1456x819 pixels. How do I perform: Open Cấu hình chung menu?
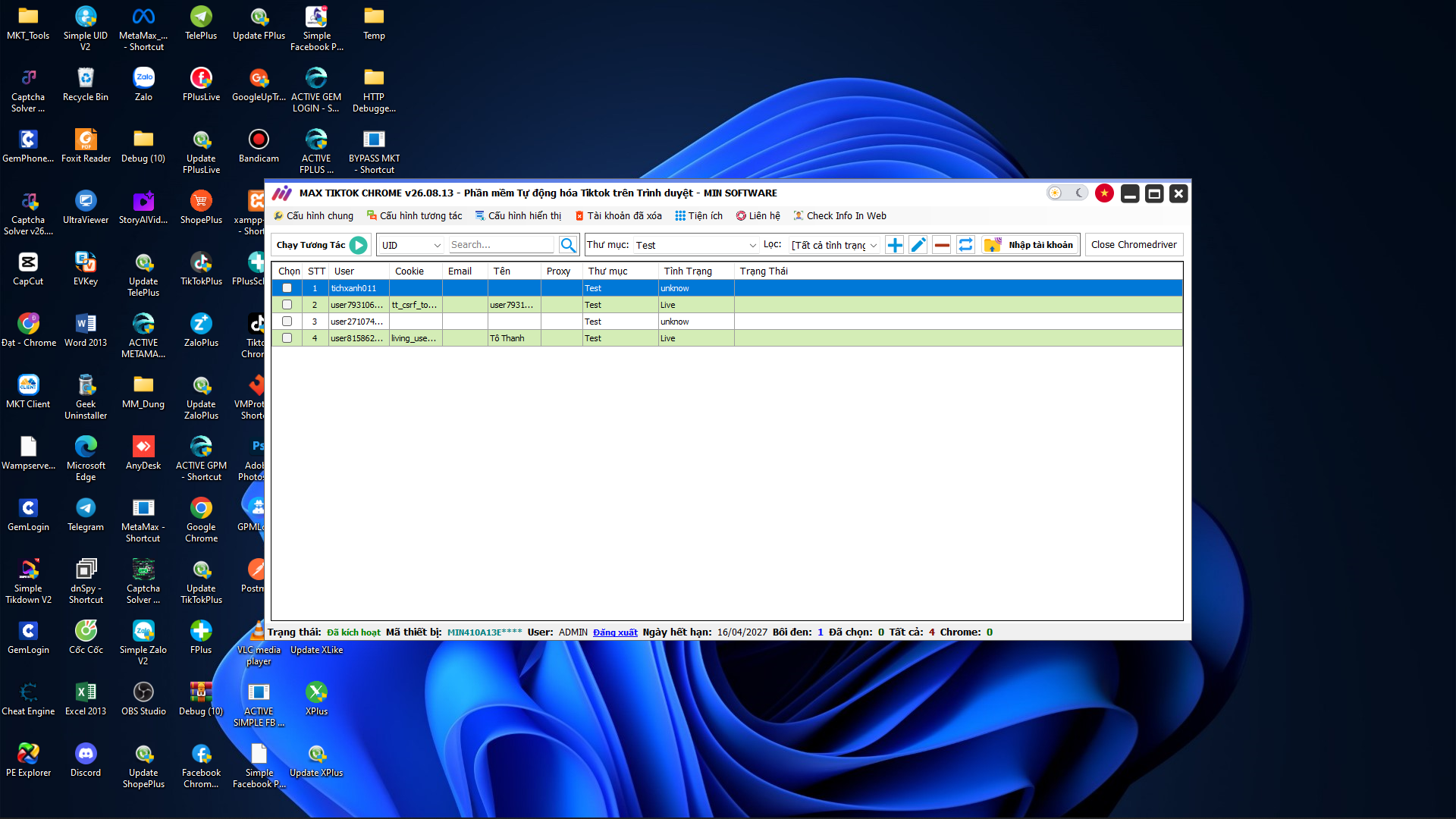click(313, 216)
